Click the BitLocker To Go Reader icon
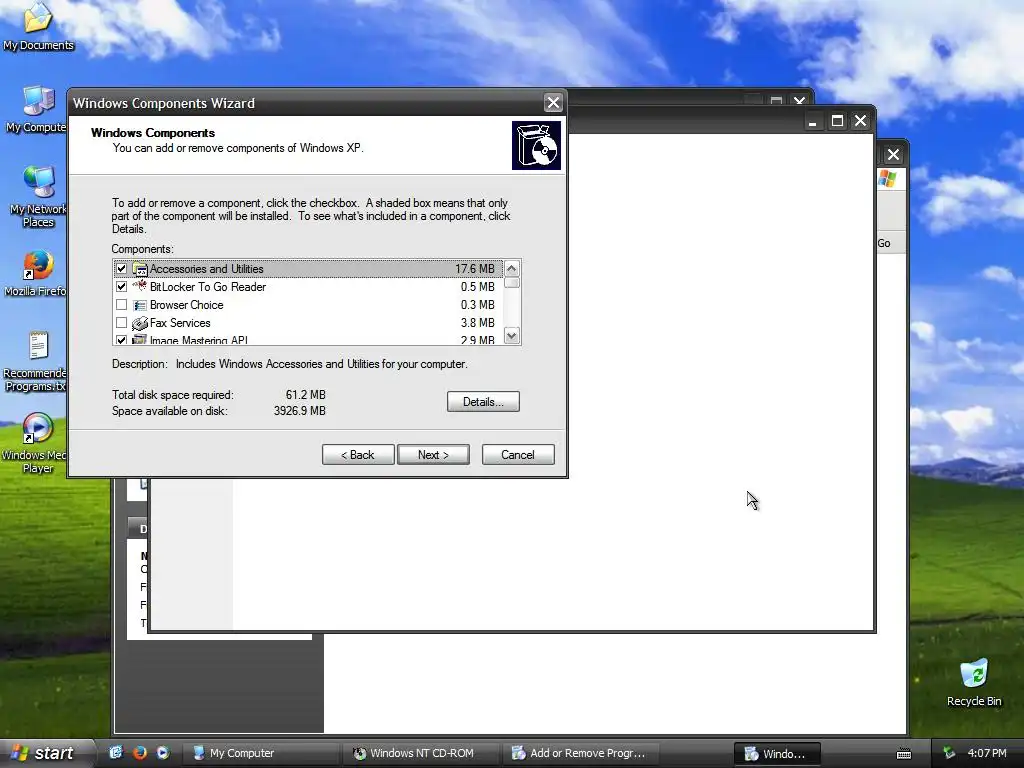Screen dimensions: 1024x768 coord(140,286)
